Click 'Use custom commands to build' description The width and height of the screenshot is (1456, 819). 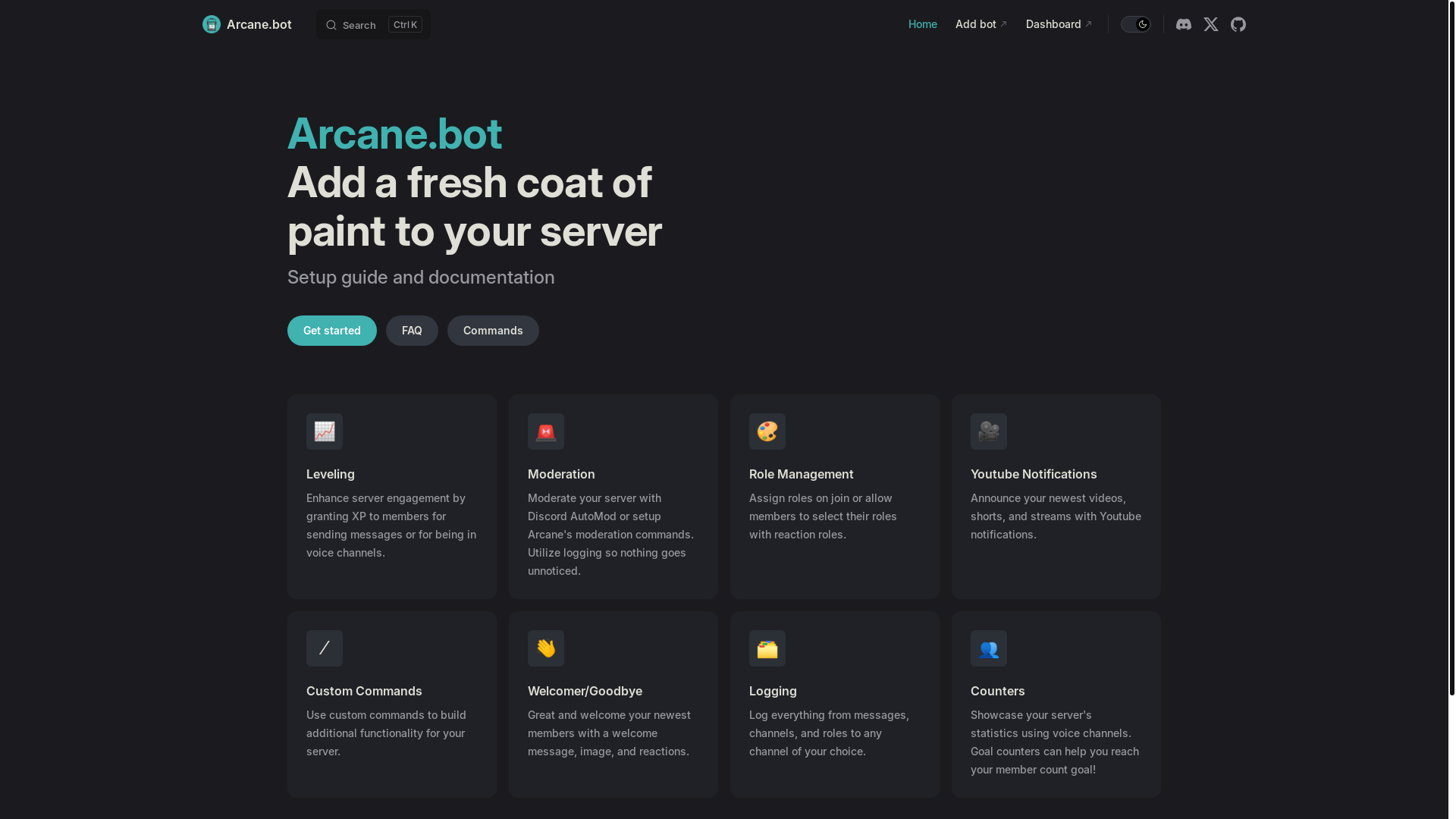pos(386,733)
